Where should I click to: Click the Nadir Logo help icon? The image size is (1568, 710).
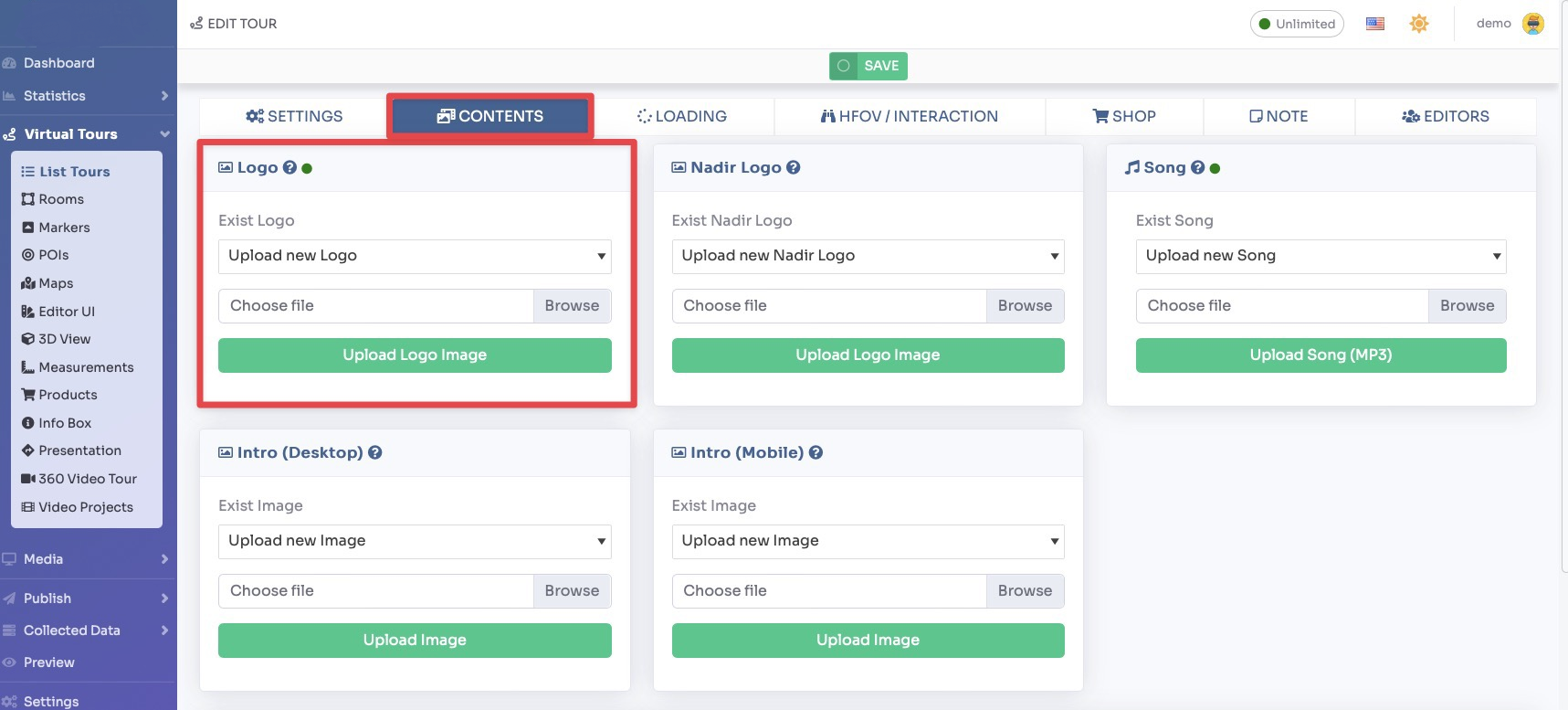[793, 167]
